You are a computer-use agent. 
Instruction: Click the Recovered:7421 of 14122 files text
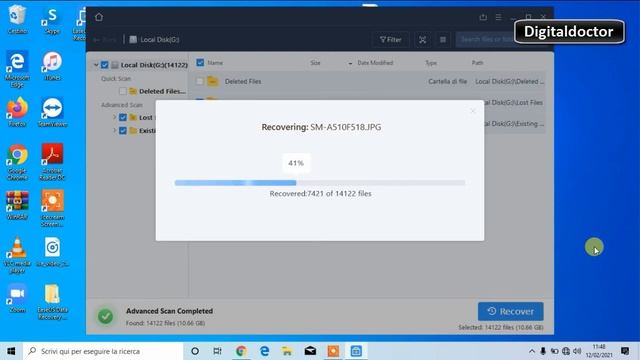320,193
